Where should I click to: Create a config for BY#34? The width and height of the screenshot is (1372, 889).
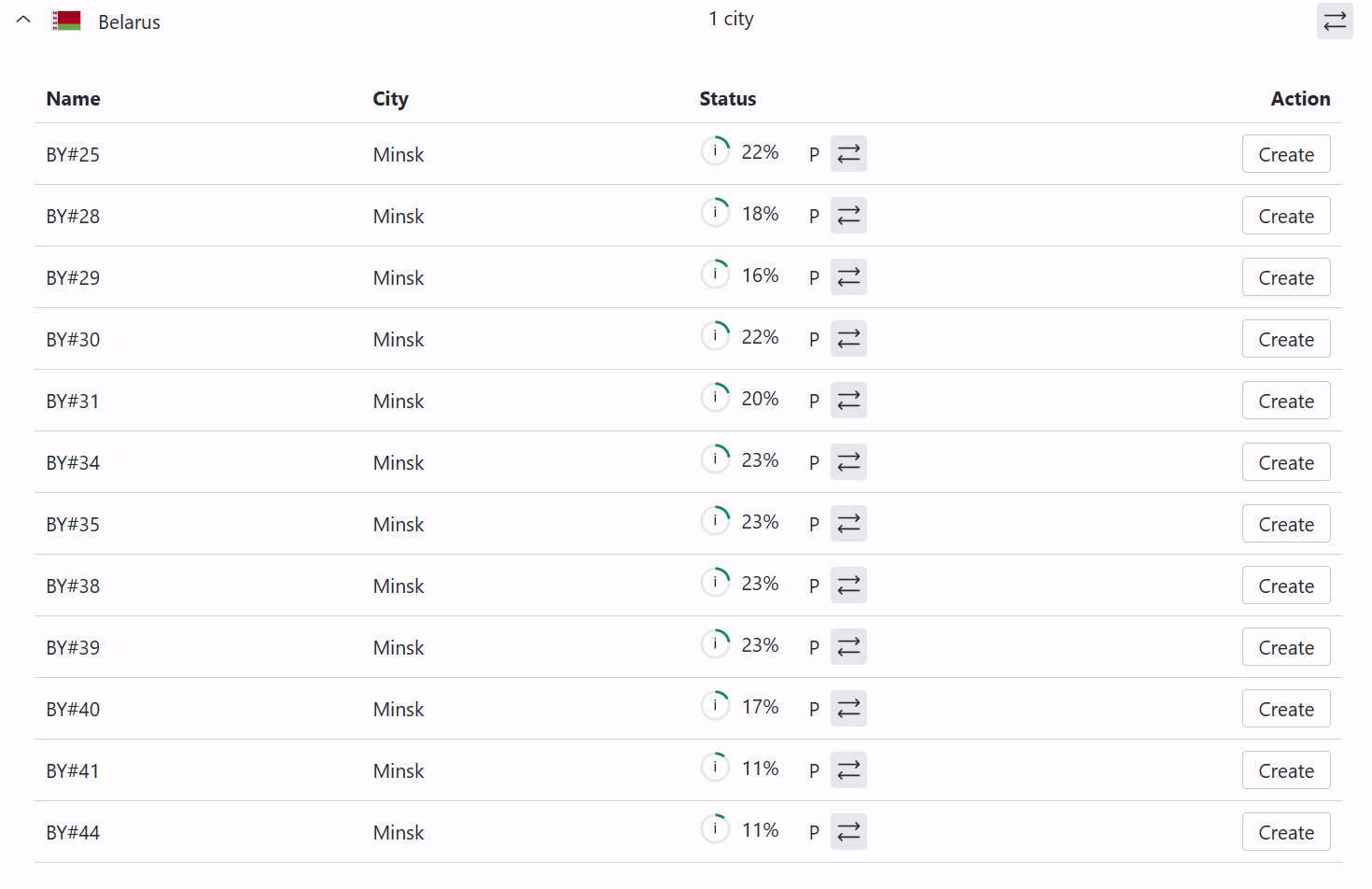[x=1286, y=462]
